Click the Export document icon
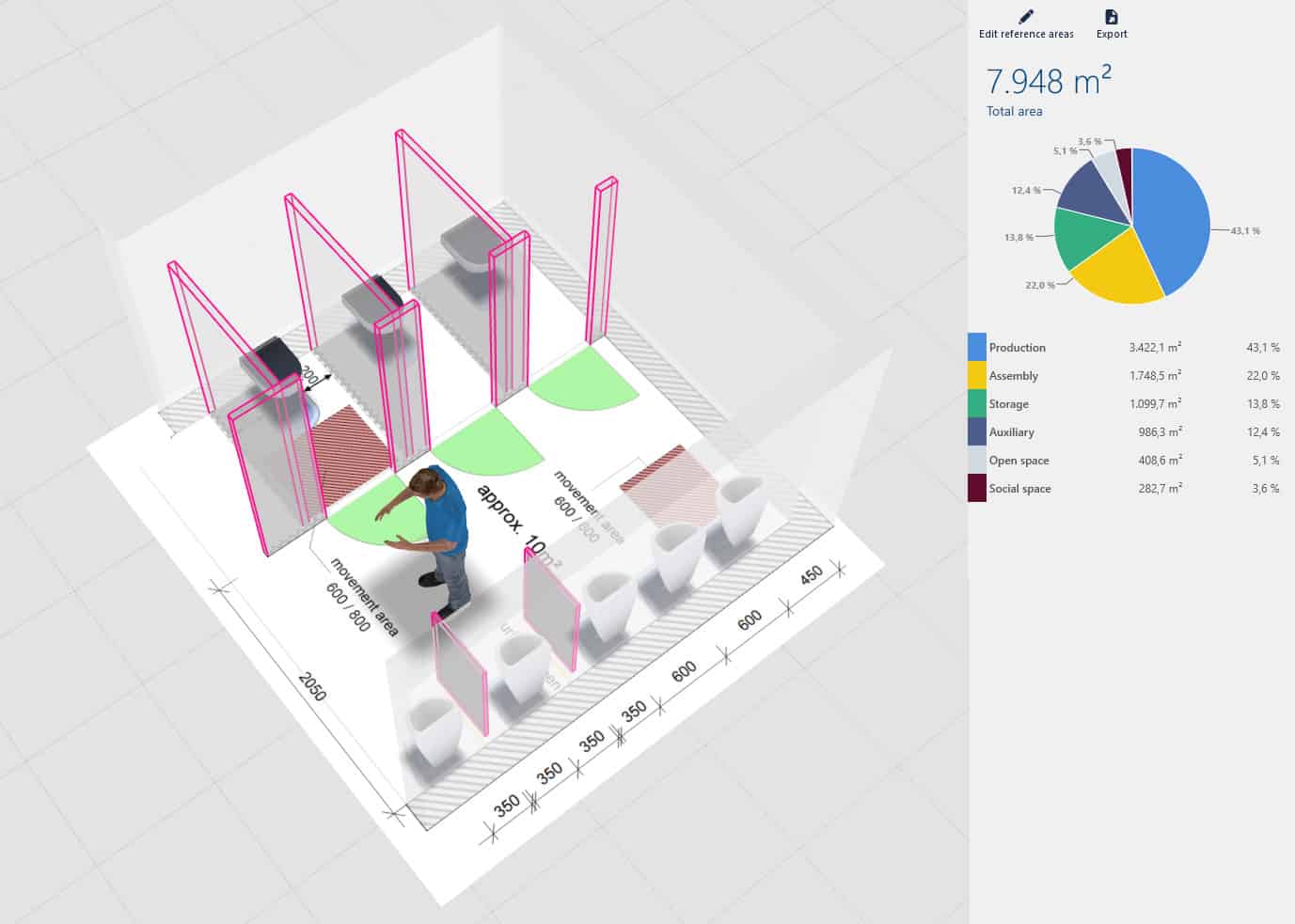The width and height of the screenshot is (1295, 924). pyautogui.click(x=1111, y=16)
